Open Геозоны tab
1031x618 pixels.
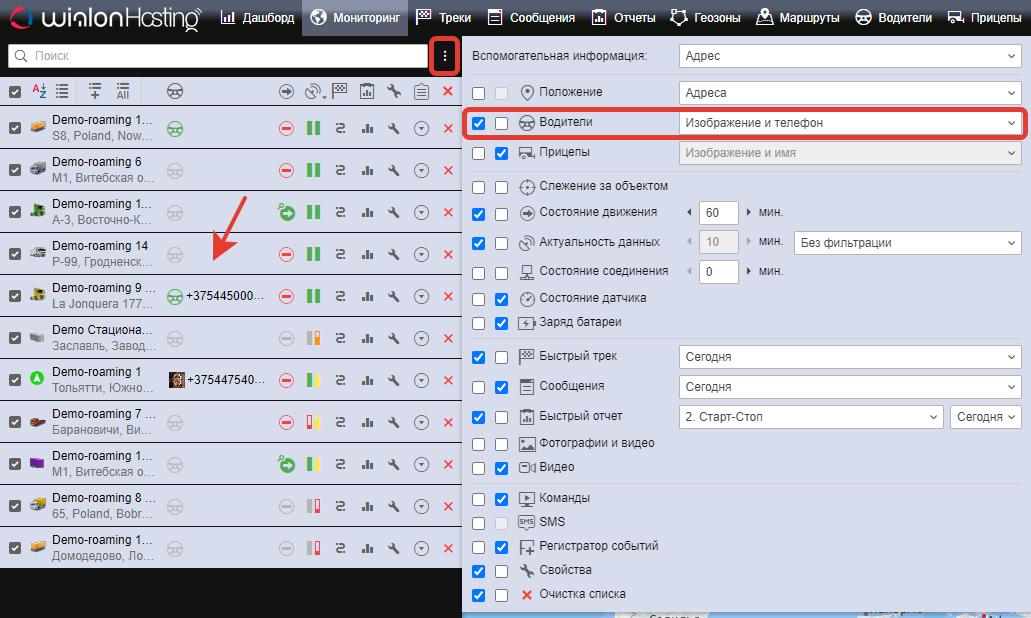tap(706, 18)
